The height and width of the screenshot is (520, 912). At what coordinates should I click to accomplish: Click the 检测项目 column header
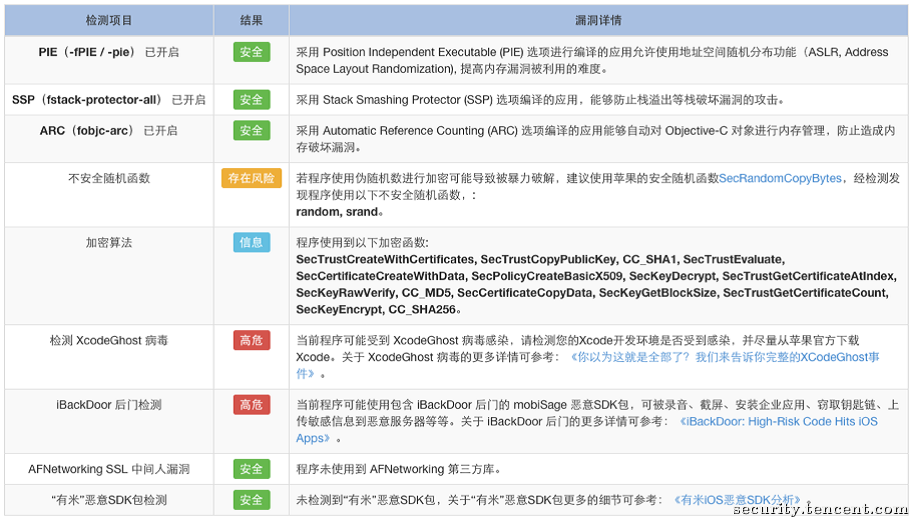click(109, 20)
